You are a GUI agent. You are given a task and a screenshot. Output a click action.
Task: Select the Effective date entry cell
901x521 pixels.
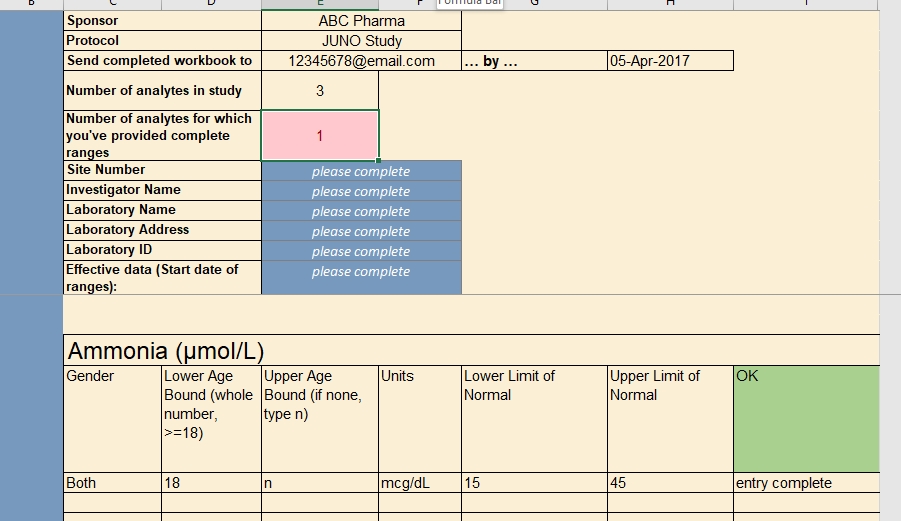361,277
